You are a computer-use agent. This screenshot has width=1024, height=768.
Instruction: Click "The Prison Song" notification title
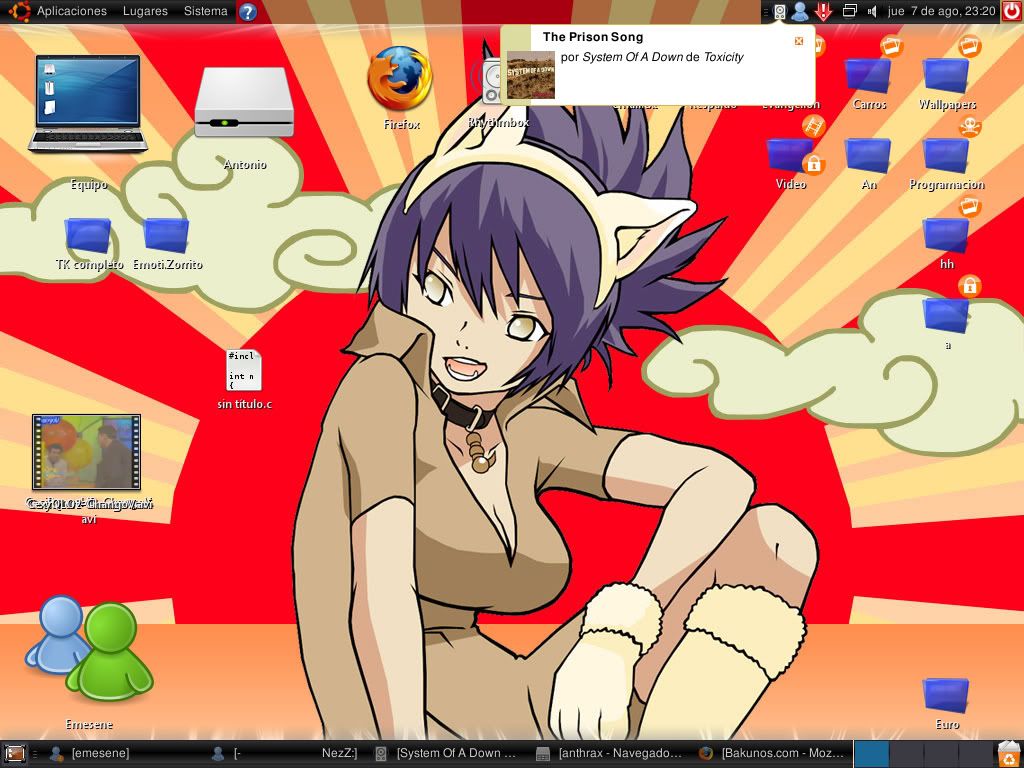tap(592, 37)
